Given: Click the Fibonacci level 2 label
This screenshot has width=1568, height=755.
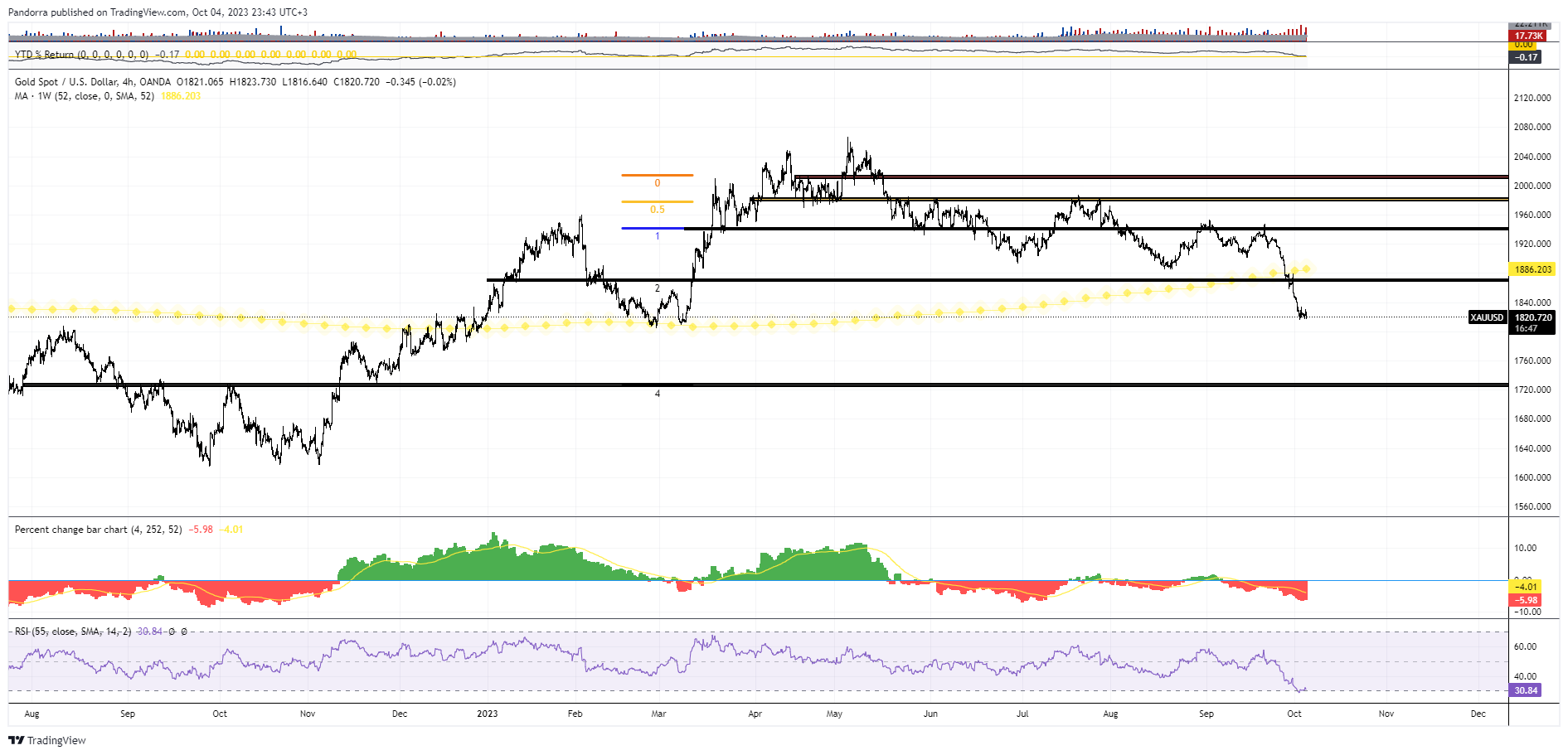Looking at the screenshot, I should click(x=658, y=288).
